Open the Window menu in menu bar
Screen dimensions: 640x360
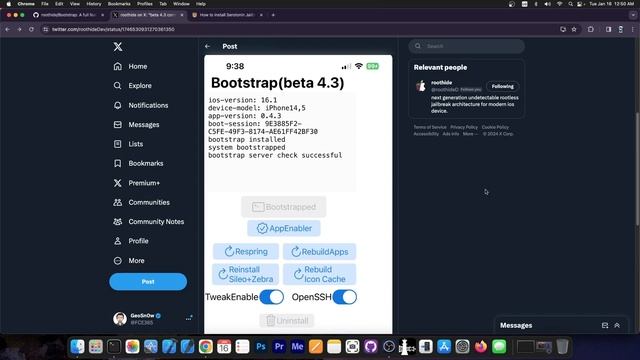click(x=181, y=4)
